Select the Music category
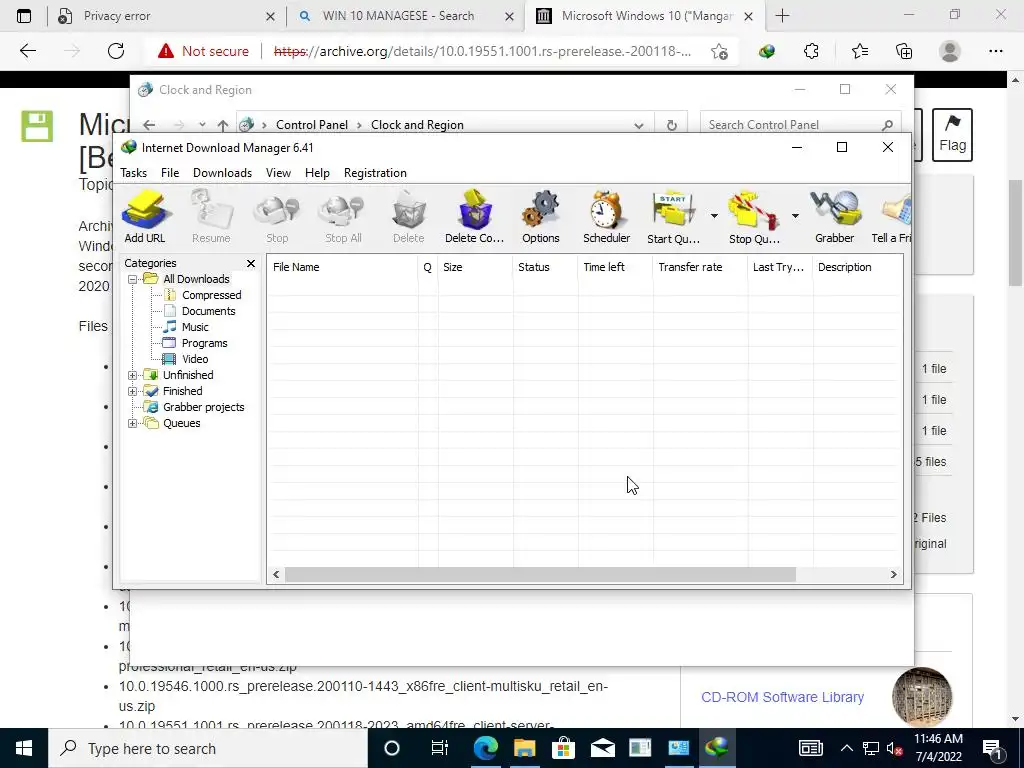This screenshot has height=768, width=1024. [194, 327]
